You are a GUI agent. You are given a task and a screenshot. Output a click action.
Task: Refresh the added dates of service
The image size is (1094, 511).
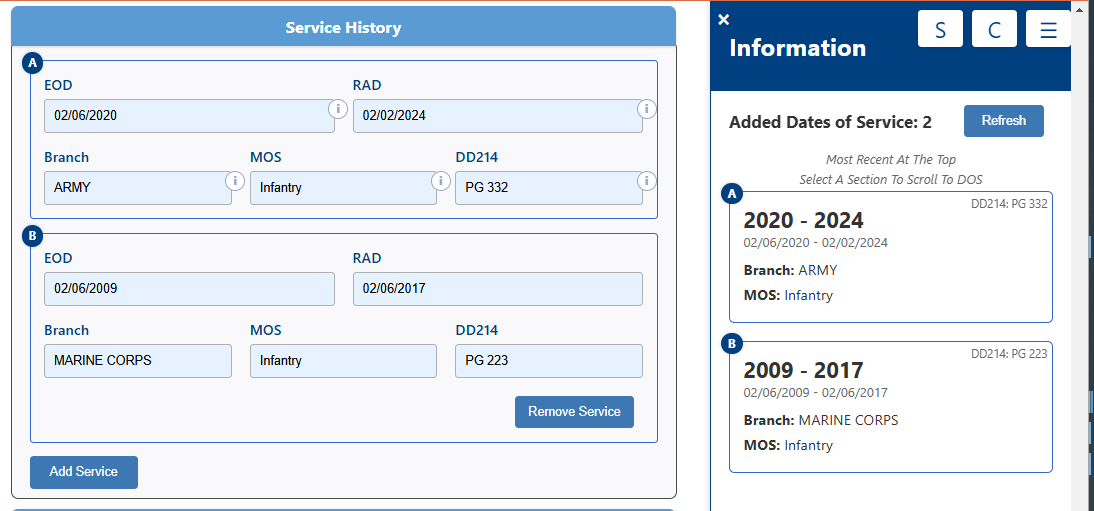click(x=1003, y=121)
